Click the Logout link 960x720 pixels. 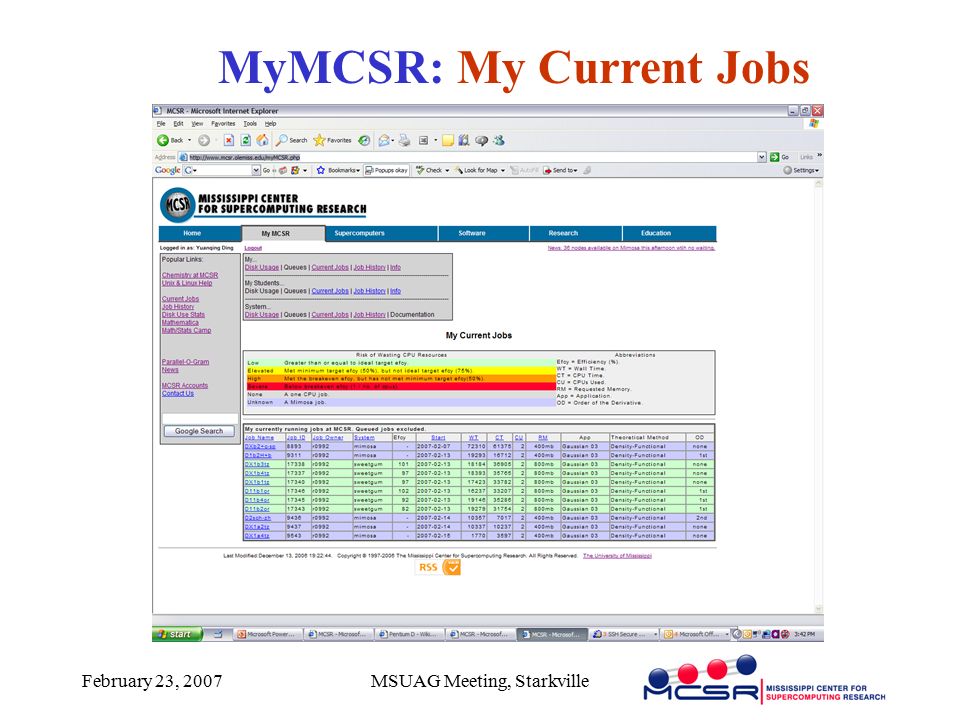pyautogui.click(x=253, y=248)
